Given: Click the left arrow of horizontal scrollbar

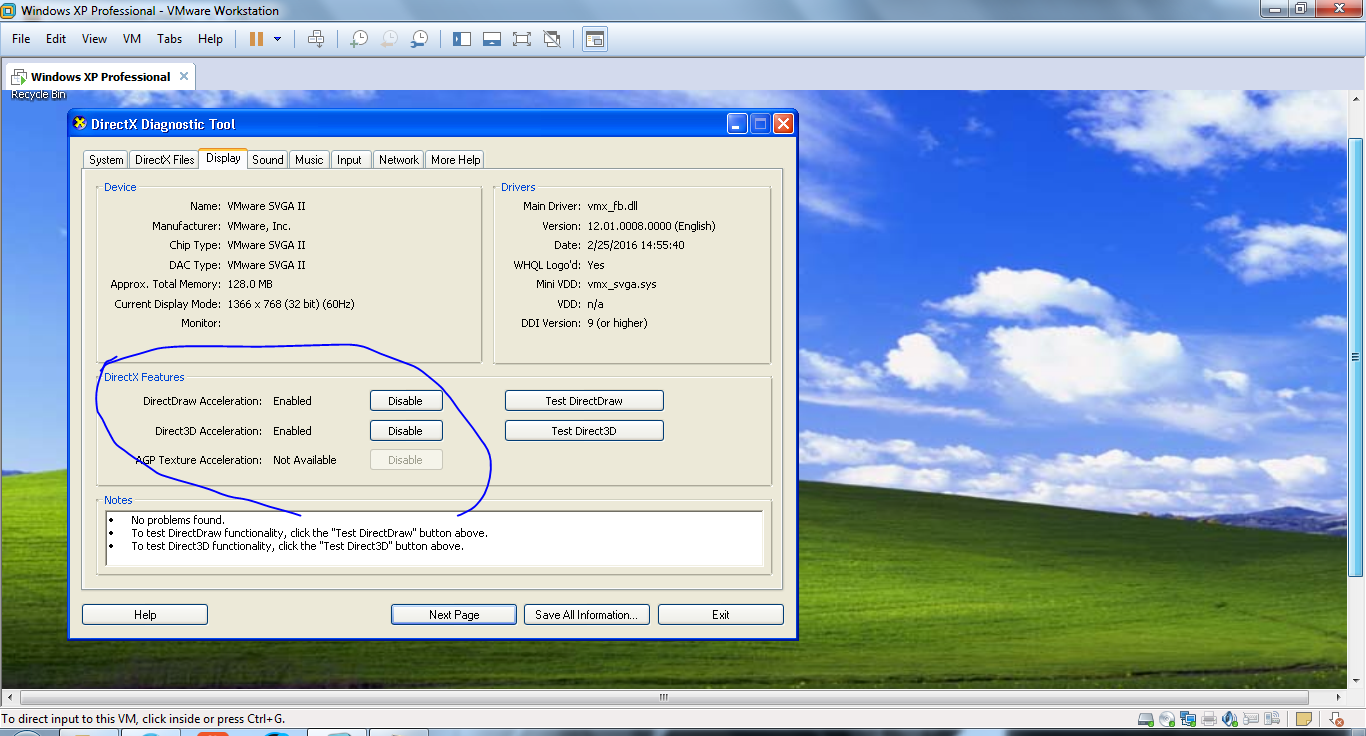Looking at the screenshot, I should pos(10,697).
